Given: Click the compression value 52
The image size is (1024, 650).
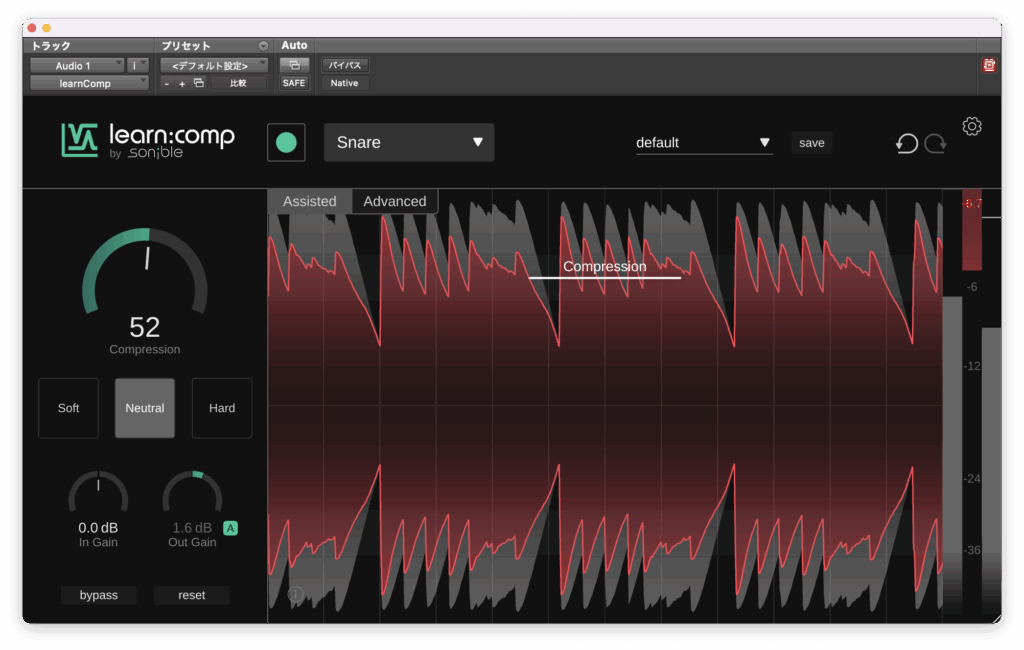Looking at the screenshot, I should coord(145,327).
